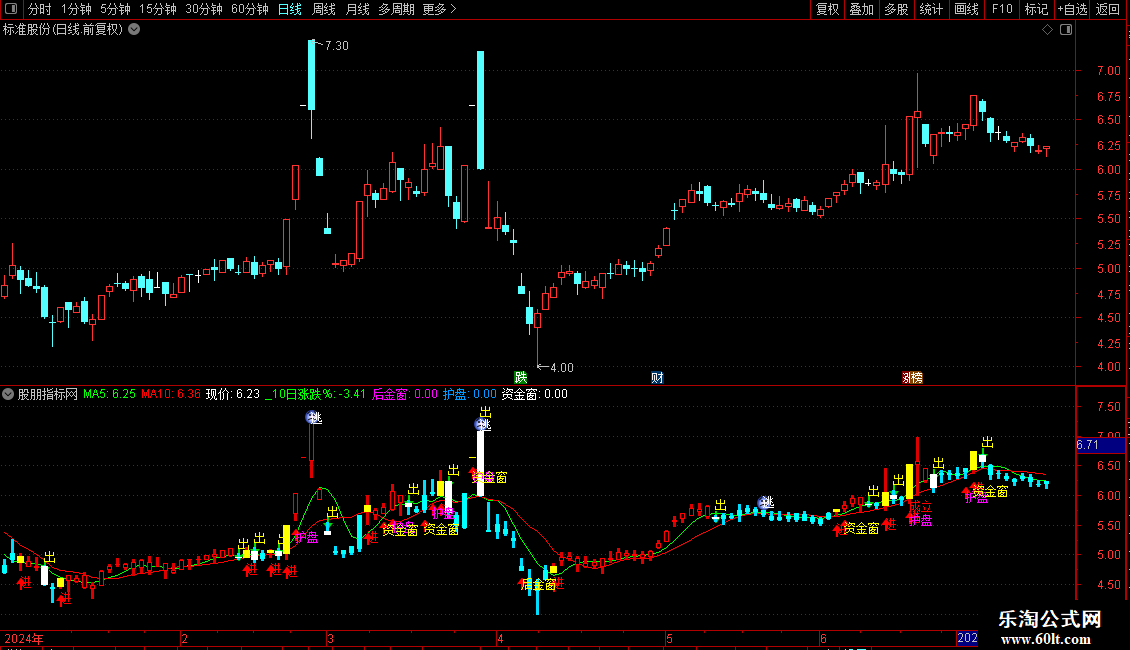Image resolution: width=1130 pixels, height=650 pixels.
Task: Click the 7.30 high price label
Action: [x=337, y=46]
